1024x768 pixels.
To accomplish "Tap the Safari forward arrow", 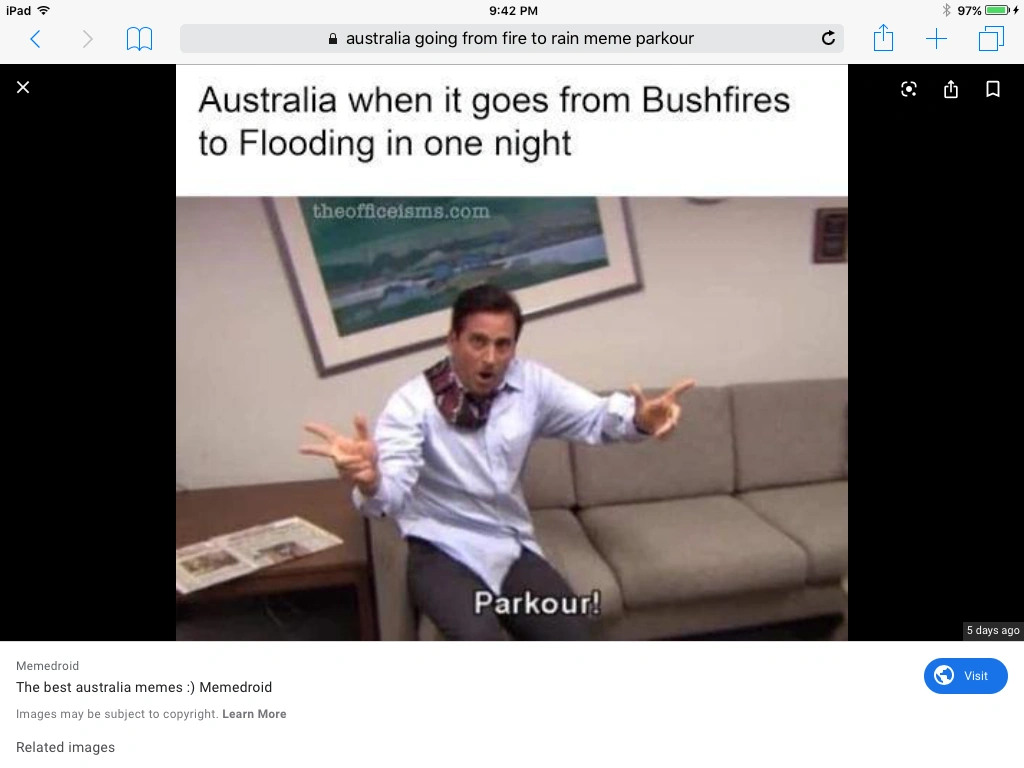I will 88,39.
